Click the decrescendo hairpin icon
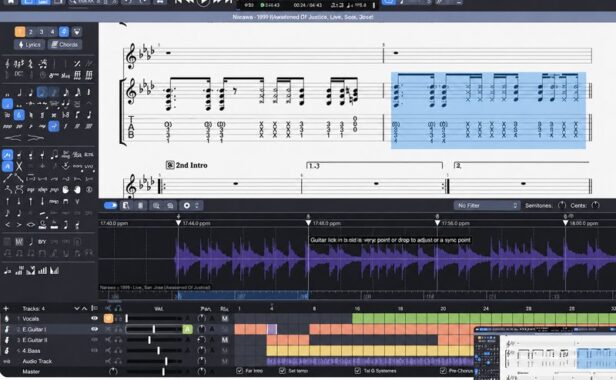 [35, 138]
